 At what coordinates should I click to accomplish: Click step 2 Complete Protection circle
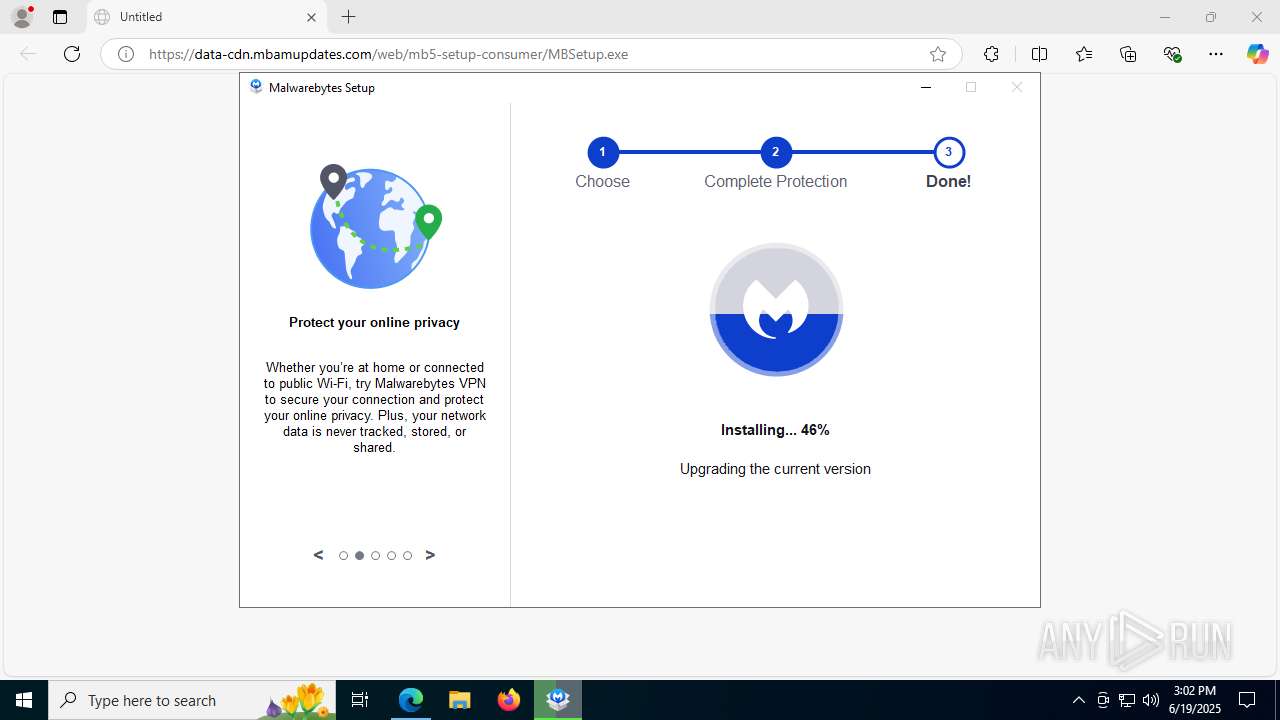pyautogui.click(x=775, y=152)
